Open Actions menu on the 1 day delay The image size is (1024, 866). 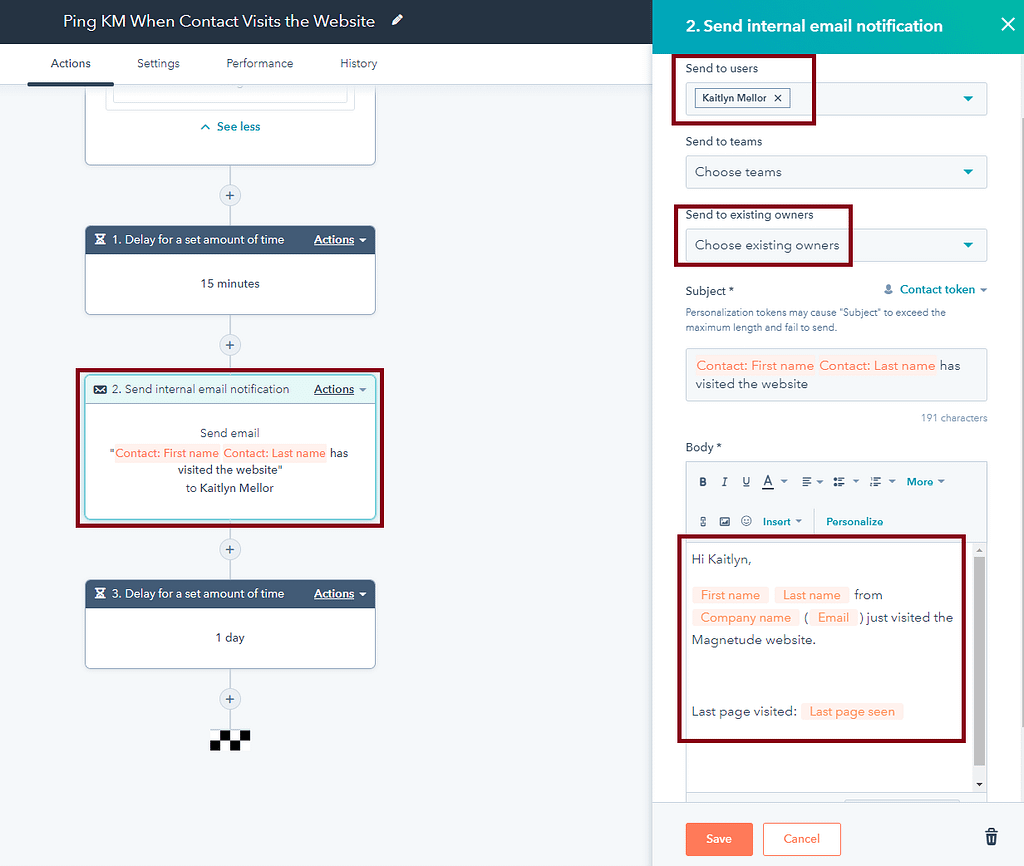(339, 594)
